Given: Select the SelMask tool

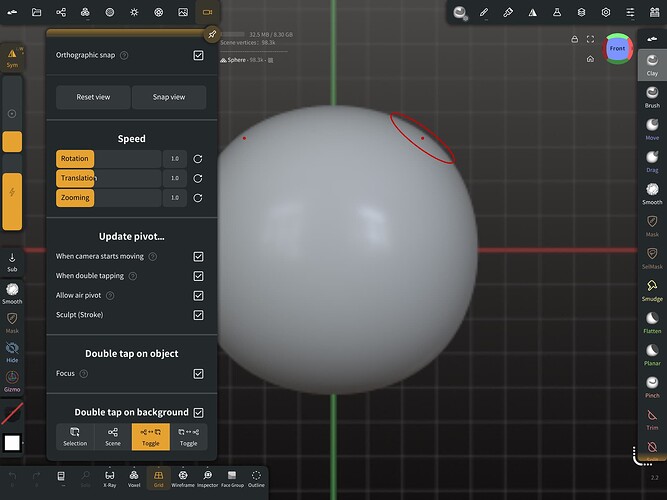Looking at the screenshot, I should 652,259.
